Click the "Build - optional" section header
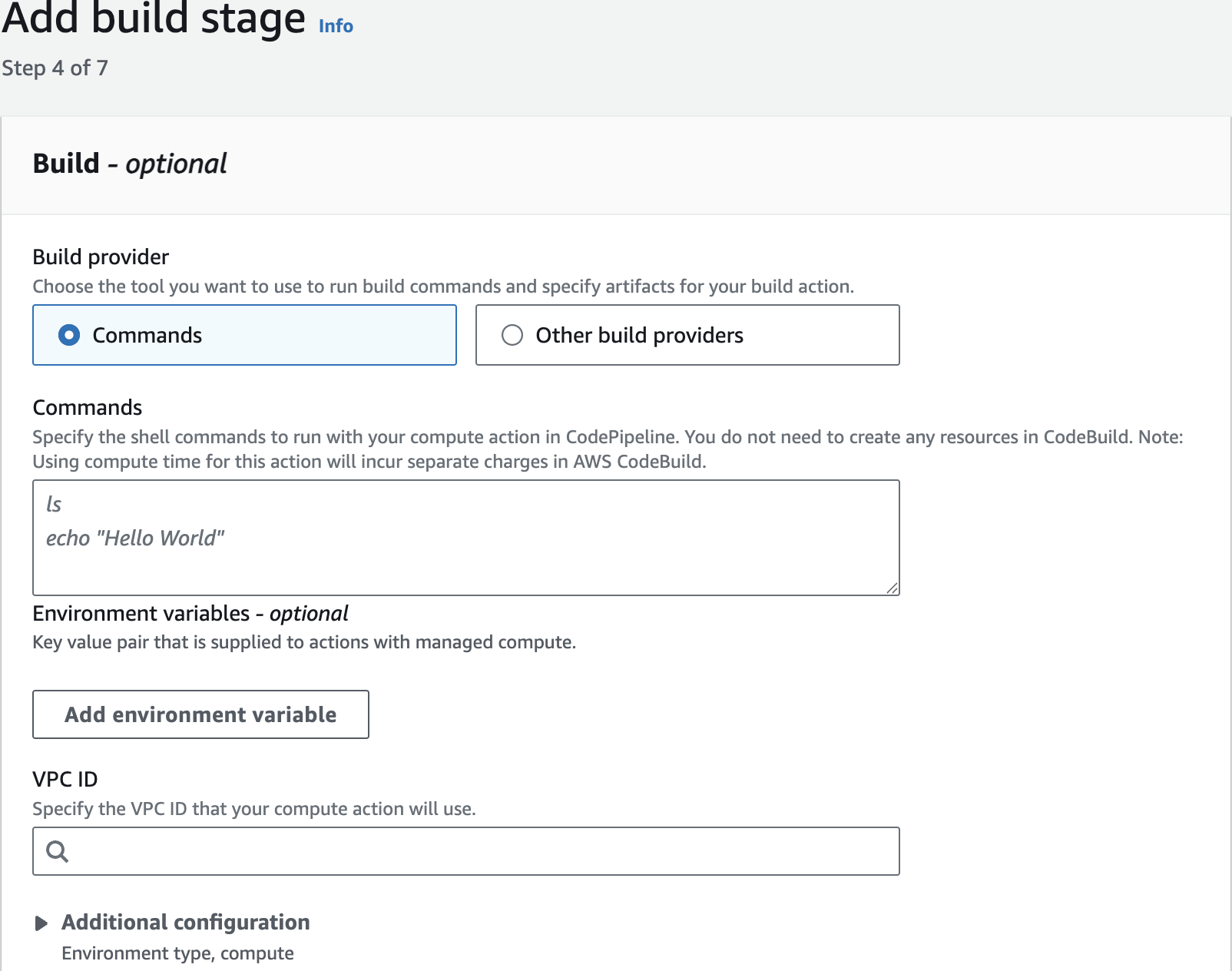1232x971 pixels. [129, 164]
